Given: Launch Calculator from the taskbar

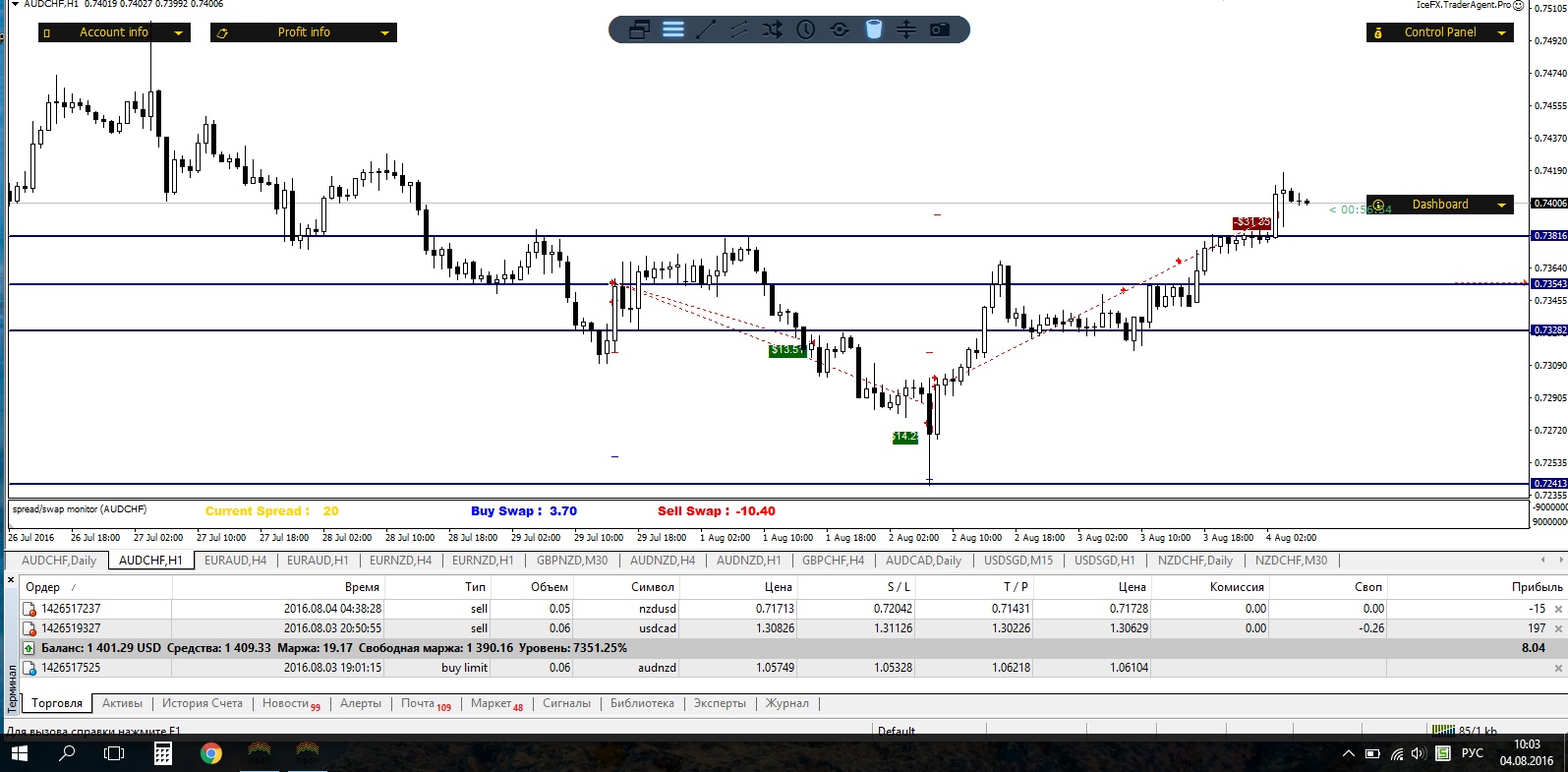Looking at the screenshot, I should click(162, 753).
